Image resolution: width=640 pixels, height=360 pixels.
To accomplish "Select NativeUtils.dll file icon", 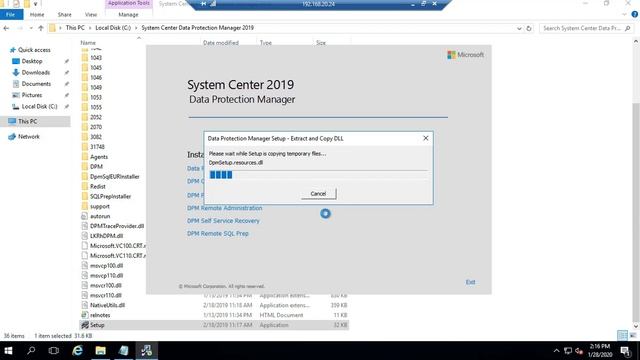I will pos(84,305).
